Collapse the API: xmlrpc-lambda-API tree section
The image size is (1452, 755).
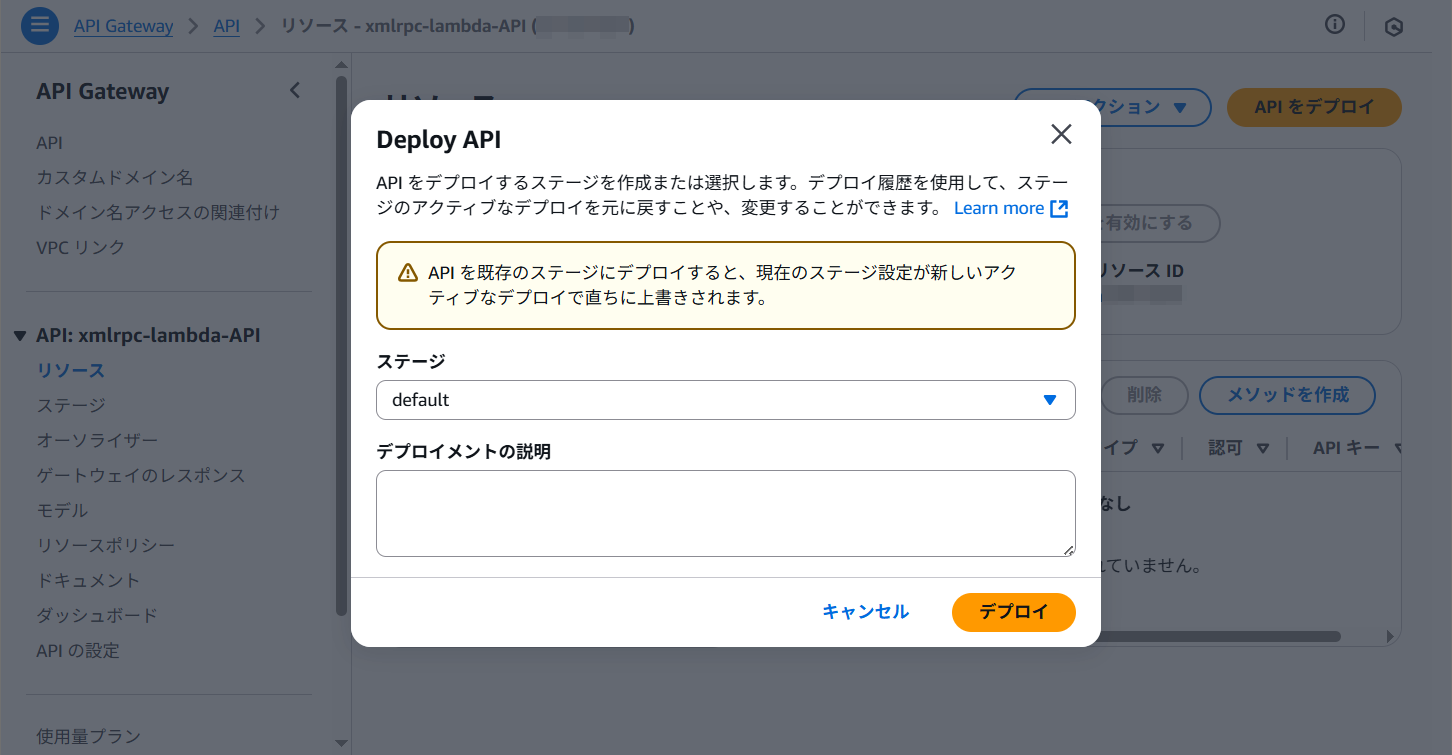coord(20,336)
